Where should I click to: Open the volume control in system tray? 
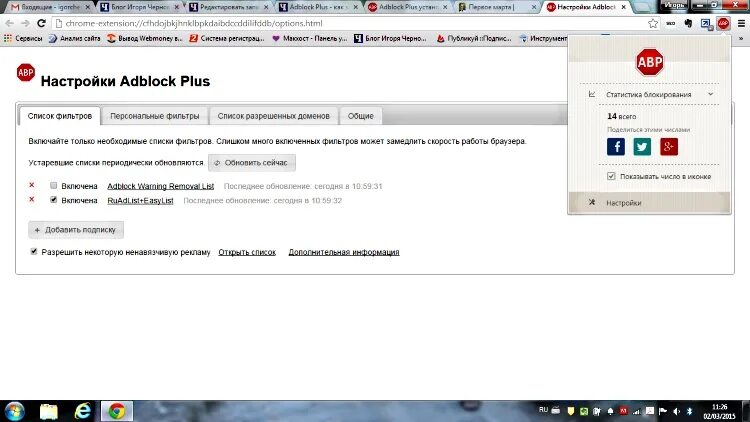click(x=676, y=411)
